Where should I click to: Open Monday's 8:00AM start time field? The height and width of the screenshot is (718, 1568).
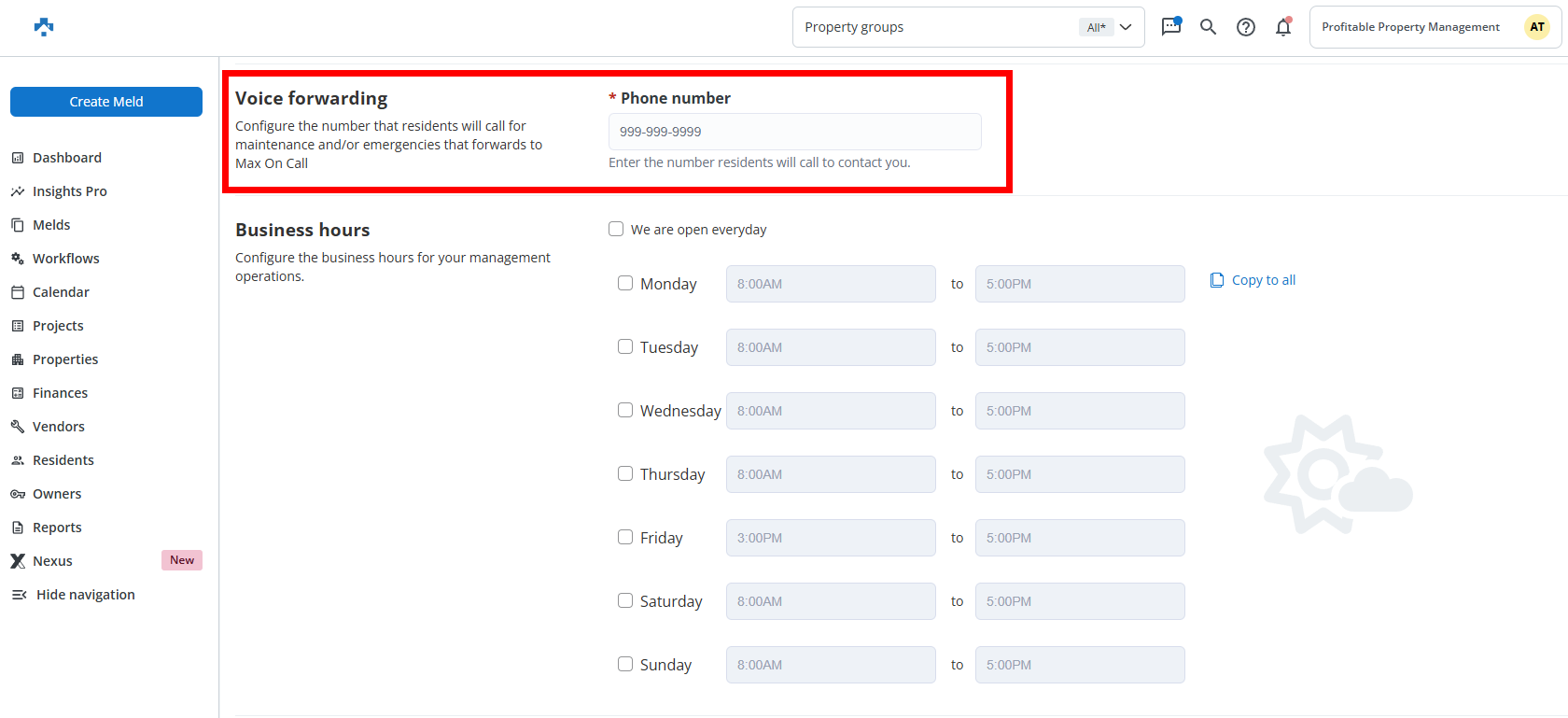tap(830, 284)
